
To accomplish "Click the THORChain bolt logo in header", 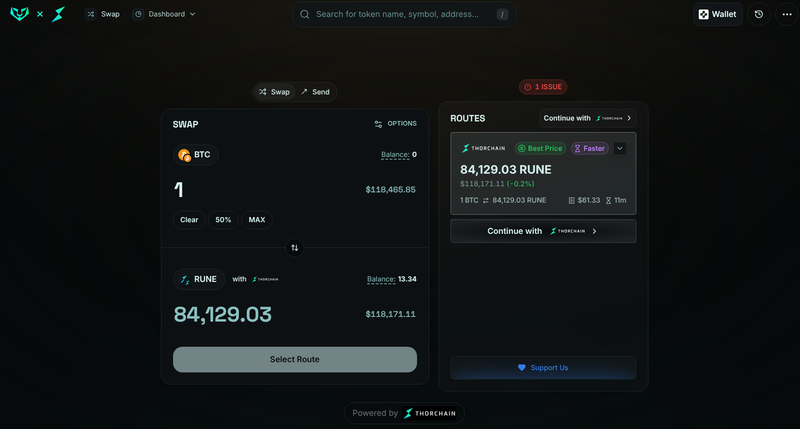I will 59,14.
